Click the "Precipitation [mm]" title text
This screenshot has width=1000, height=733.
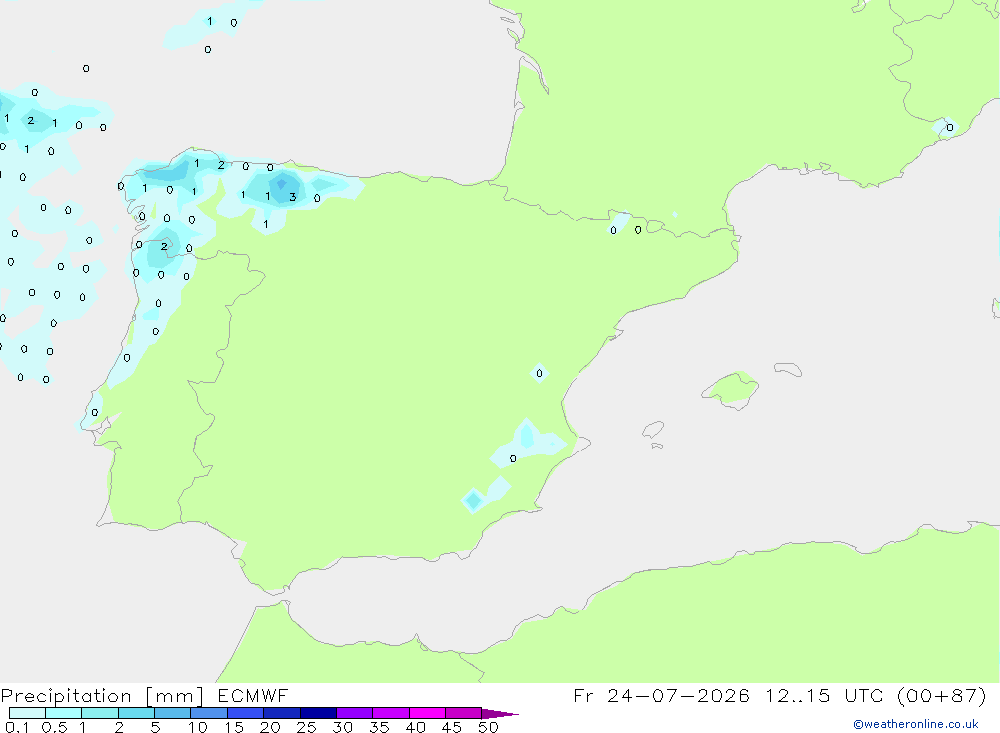coord(103,696)
